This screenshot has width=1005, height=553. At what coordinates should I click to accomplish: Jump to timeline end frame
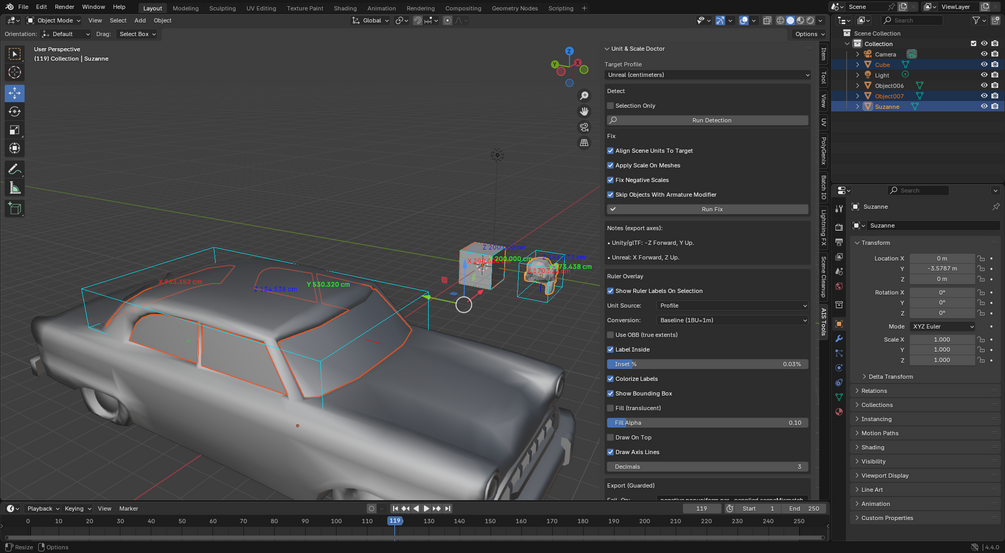[x=447, y=508]
